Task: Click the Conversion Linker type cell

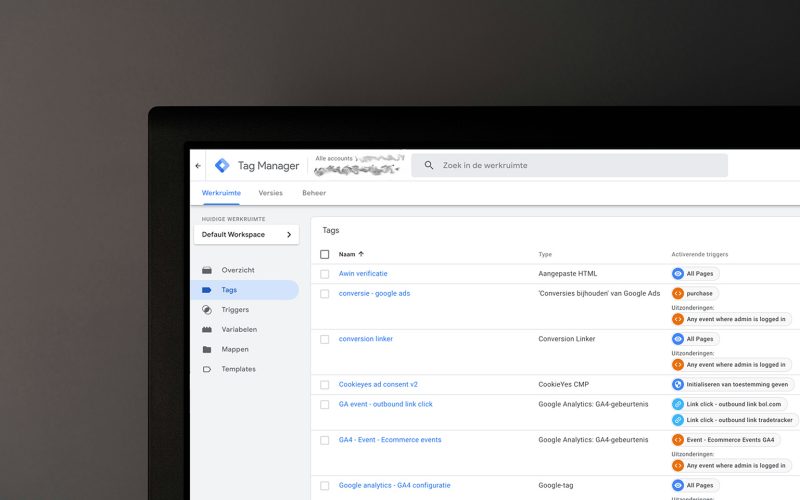Action: [566, 339]
